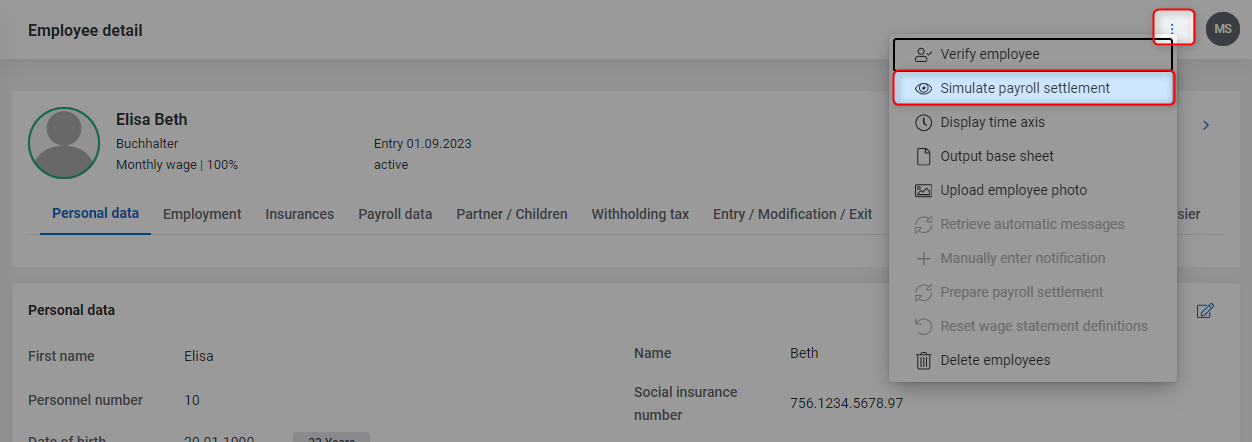Click Elisa Beth's profile photo placeholder

(64, 143)
